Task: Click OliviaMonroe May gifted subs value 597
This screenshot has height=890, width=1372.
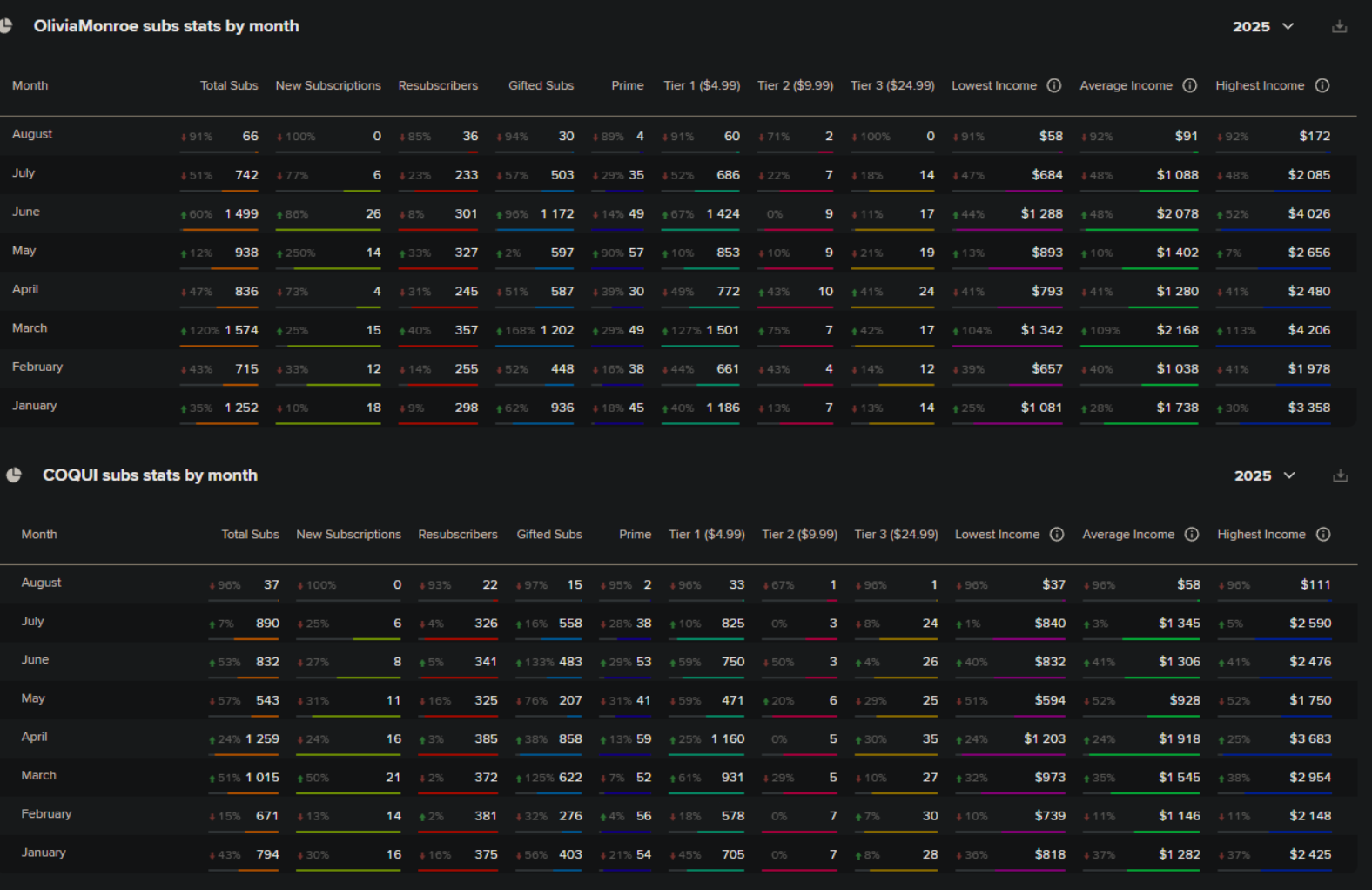Action: point(562,253)
